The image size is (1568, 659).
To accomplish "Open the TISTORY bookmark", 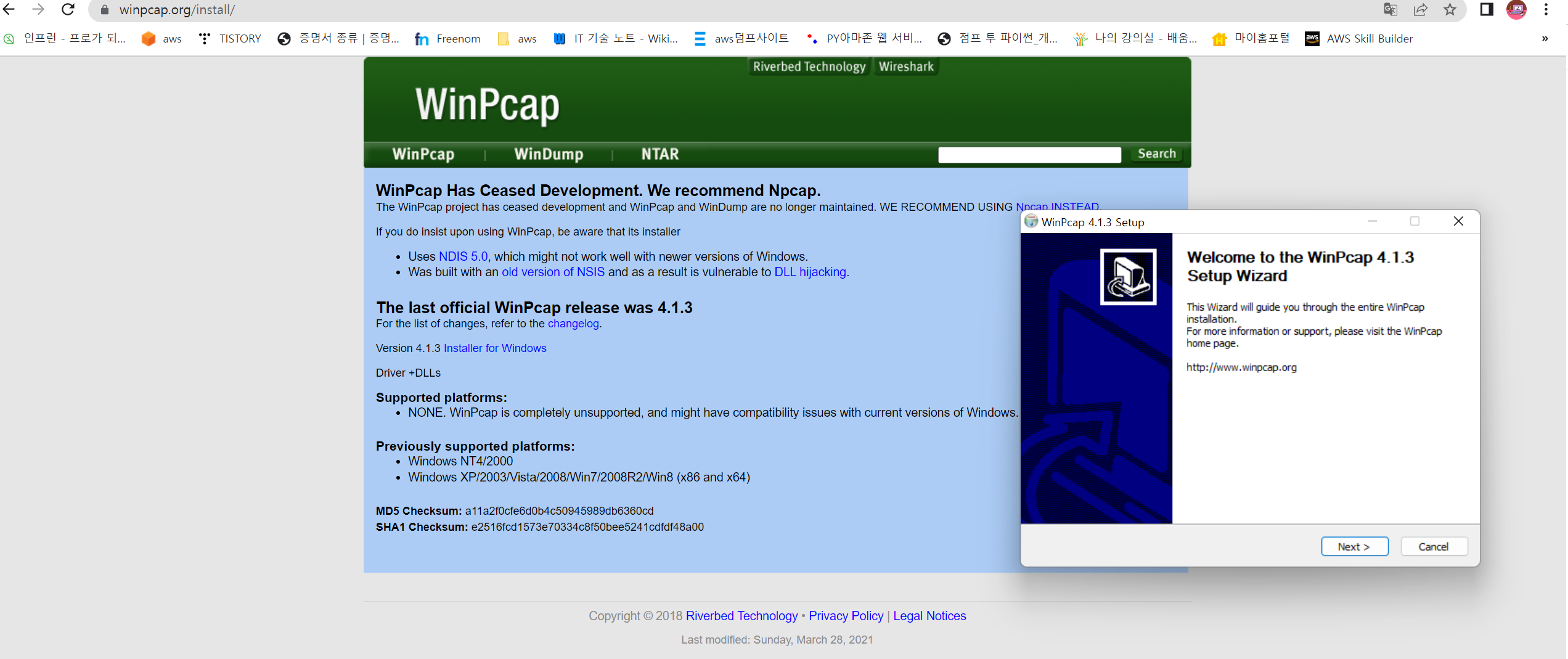I will 230,38.
